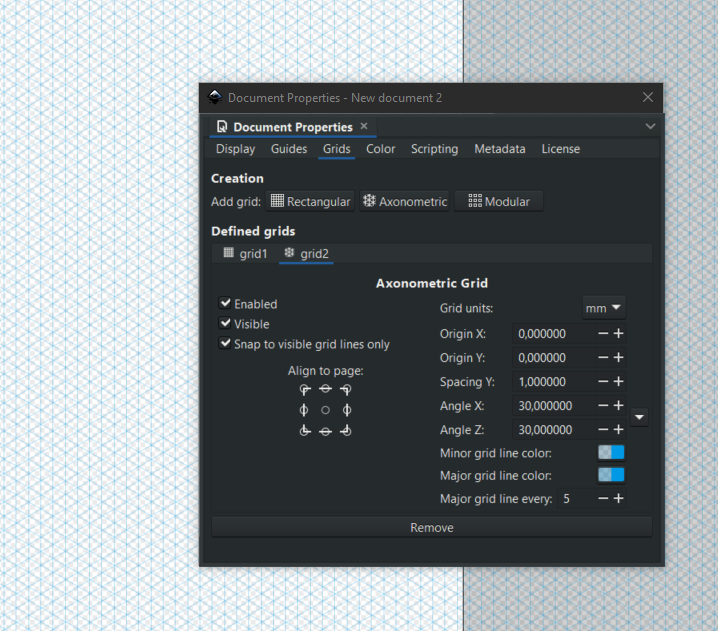Add a Rectangular grid
The image size is (718, 631).
(310, 201)
